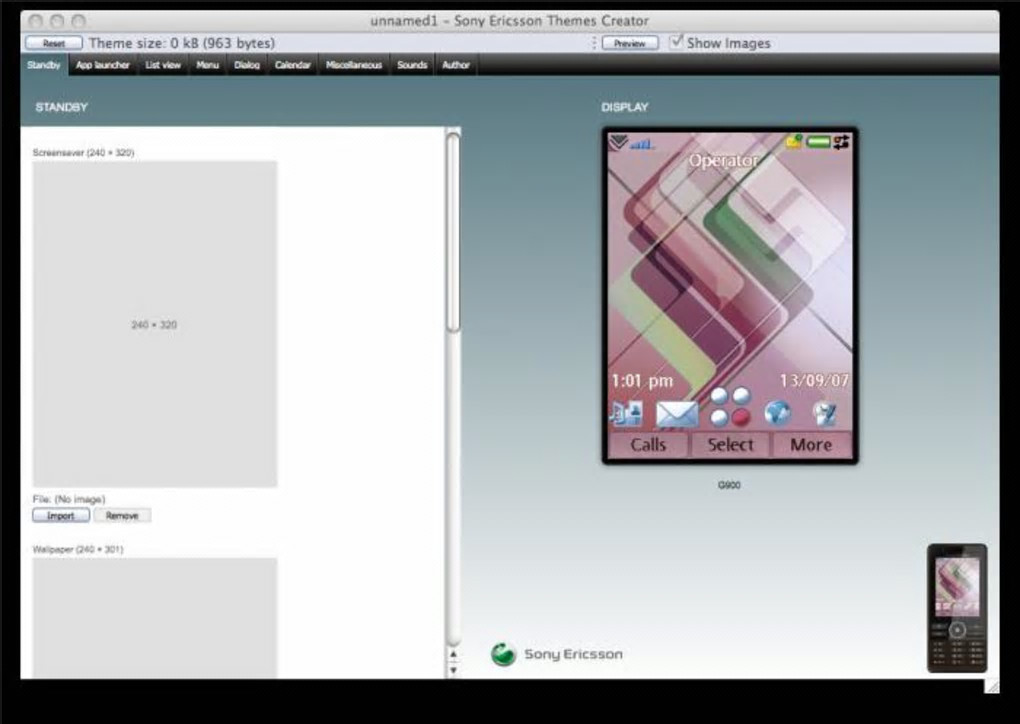Image resolution: width=1020 pixels, height=724 pixels.
Task: Click the Operator text in phone display
Action: pyautogui.click(x=723, y=161)
